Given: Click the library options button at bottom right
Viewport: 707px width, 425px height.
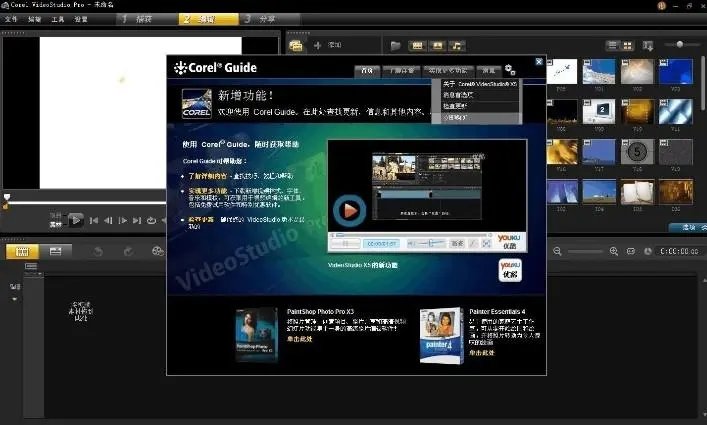Looking at the screenshot, I should point(688,228).
